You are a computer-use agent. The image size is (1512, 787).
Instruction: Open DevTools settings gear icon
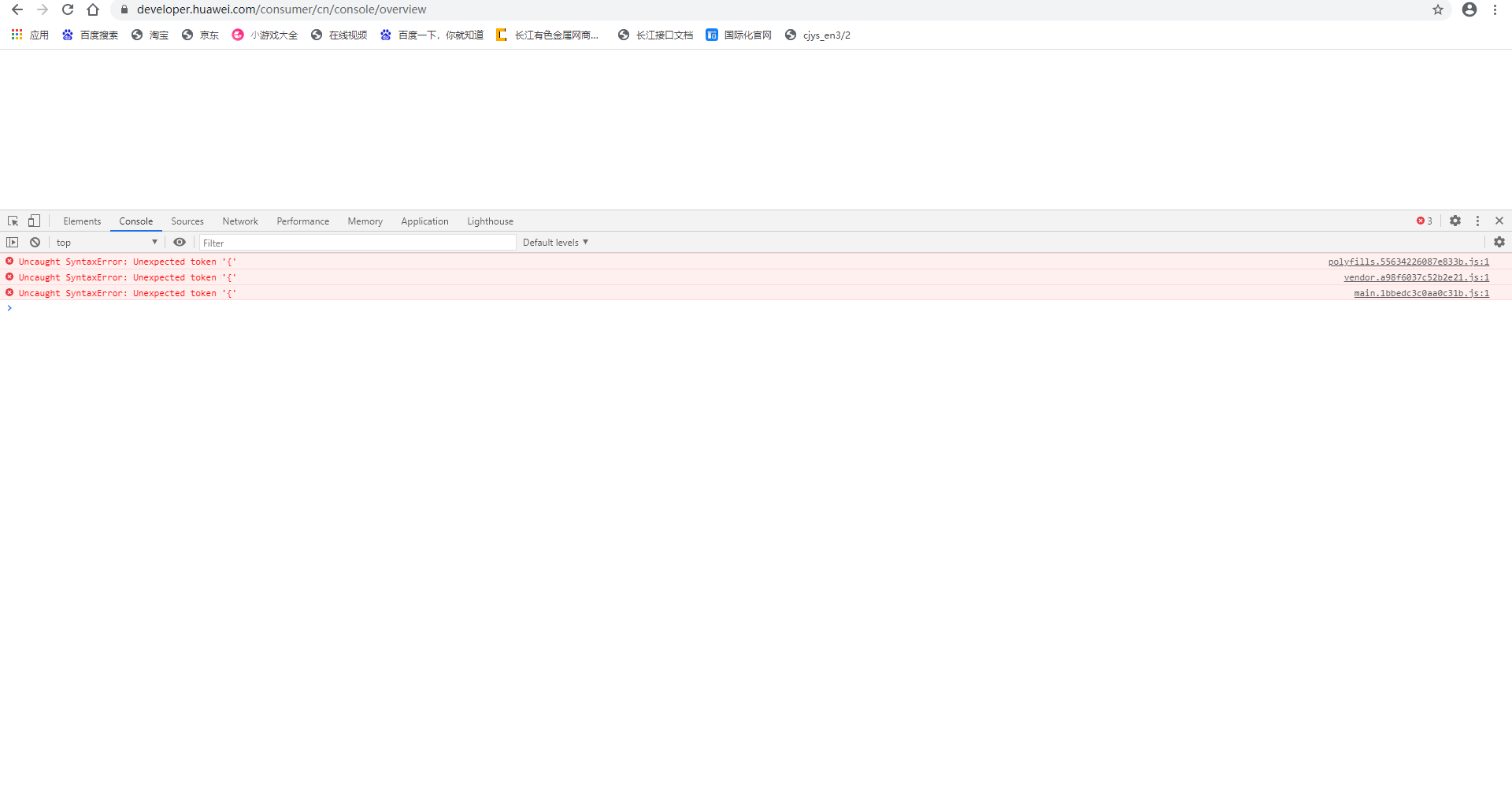1455,221
